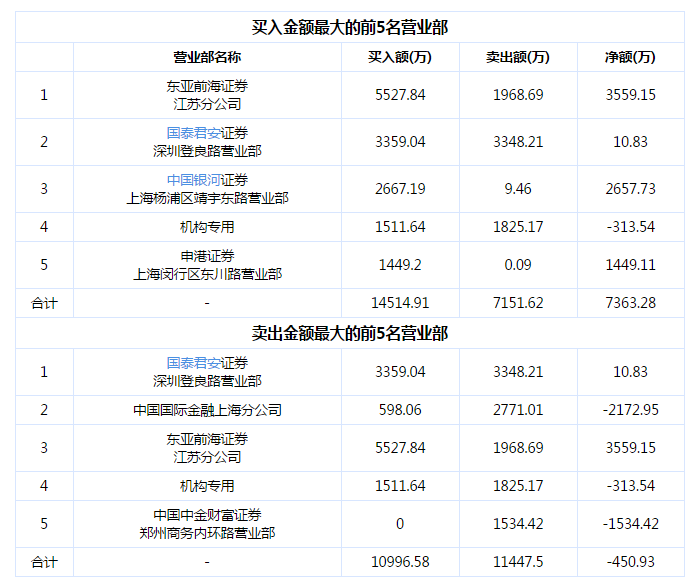Click 机构专用 in buy table row 4

coord(207,227)
